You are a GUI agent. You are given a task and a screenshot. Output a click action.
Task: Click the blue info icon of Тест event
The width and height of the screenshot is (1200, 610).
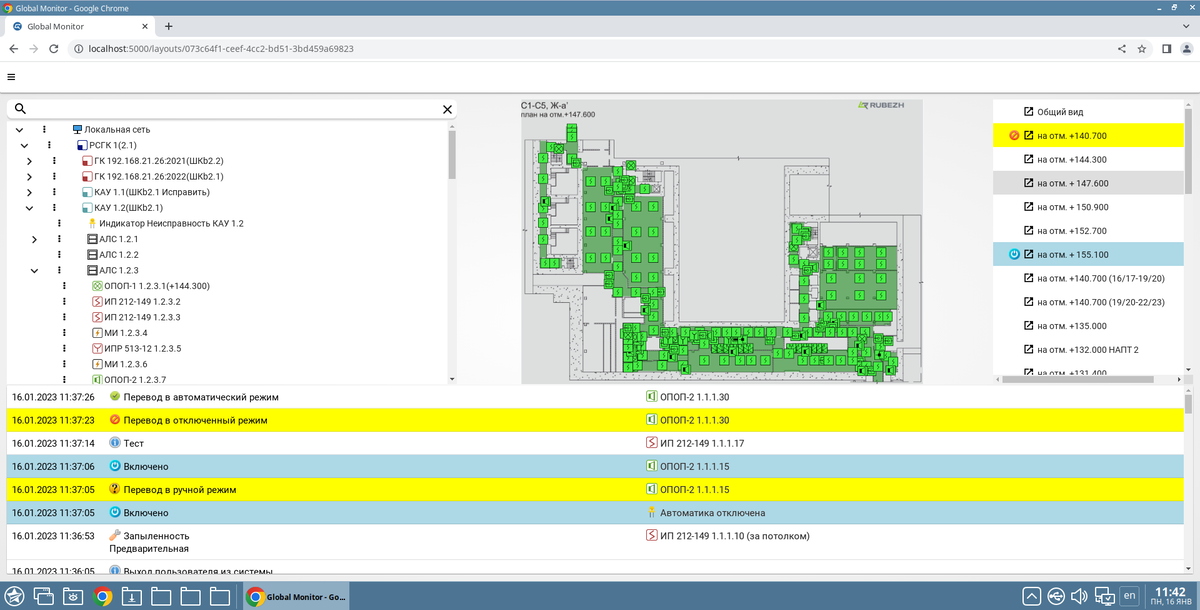114,443
